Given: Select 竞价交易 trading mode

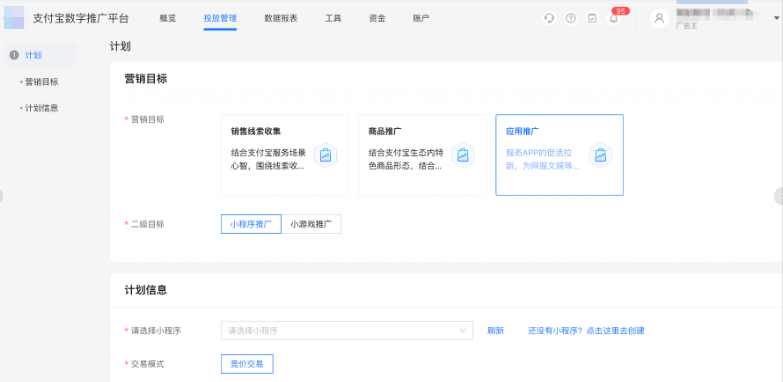Looking at the screenshot, I should pos(247,364).
